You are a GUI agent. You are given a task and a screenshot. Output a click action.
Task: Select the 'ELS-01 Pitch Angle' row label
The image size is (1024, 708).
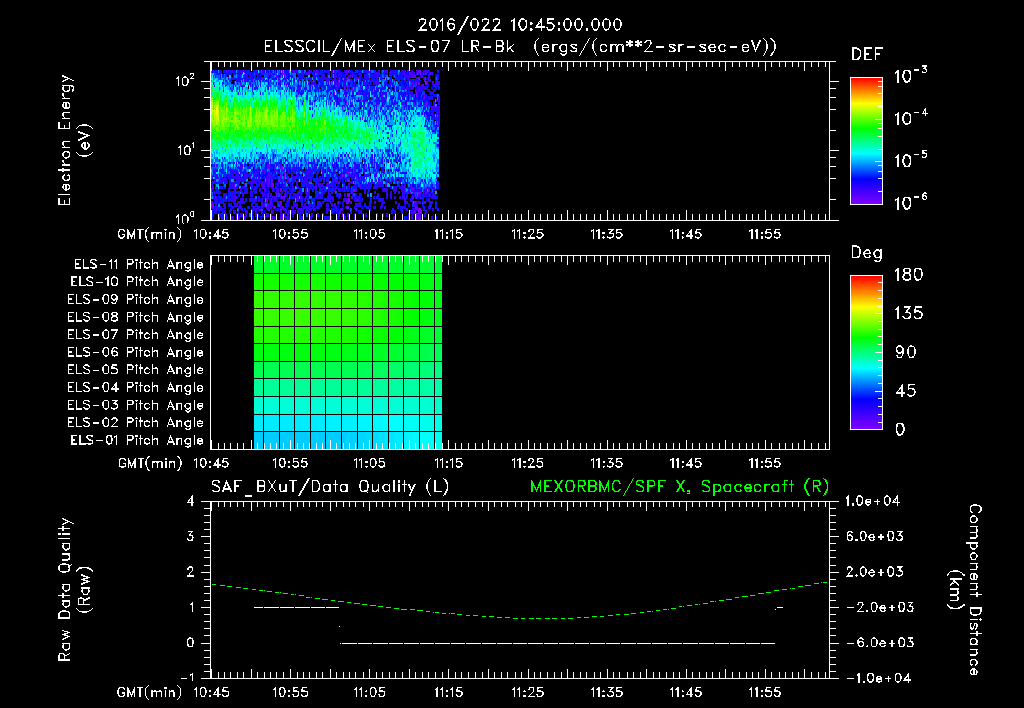point(137,441)
